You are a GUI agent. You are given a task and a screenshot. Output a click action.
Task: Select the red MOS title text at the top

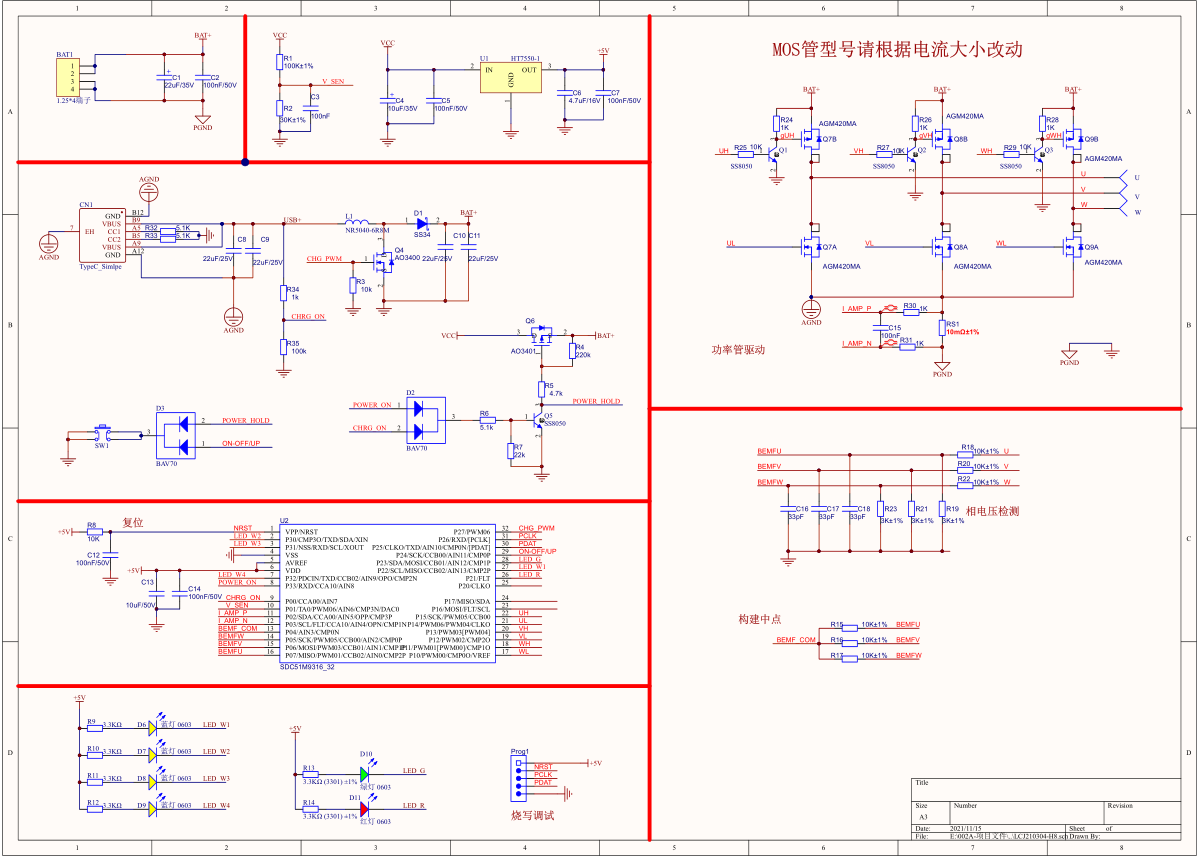tap(896, 51)
